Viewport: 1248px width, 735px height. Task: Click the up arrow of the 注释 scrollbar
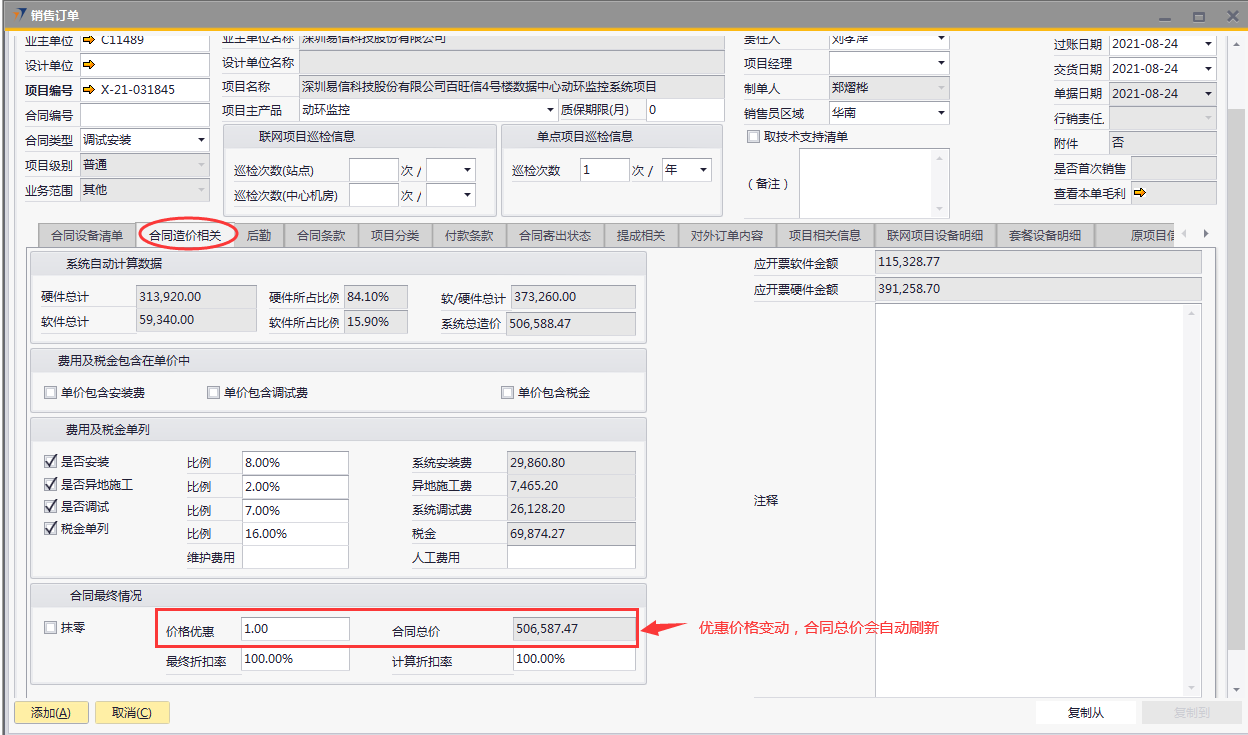[1190, 312]
